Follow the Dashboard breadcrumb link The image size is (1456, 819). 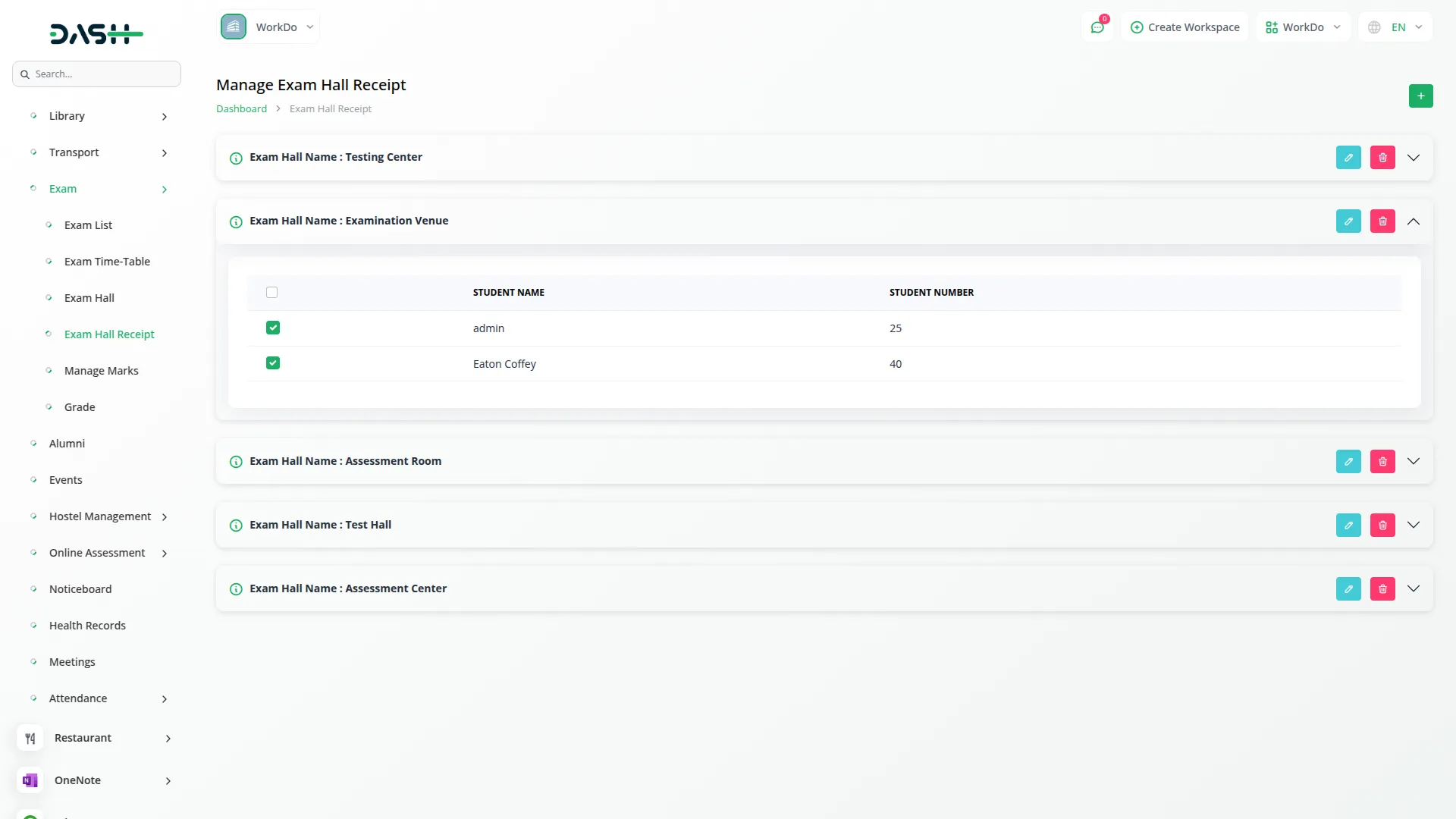tap(240, 108)
